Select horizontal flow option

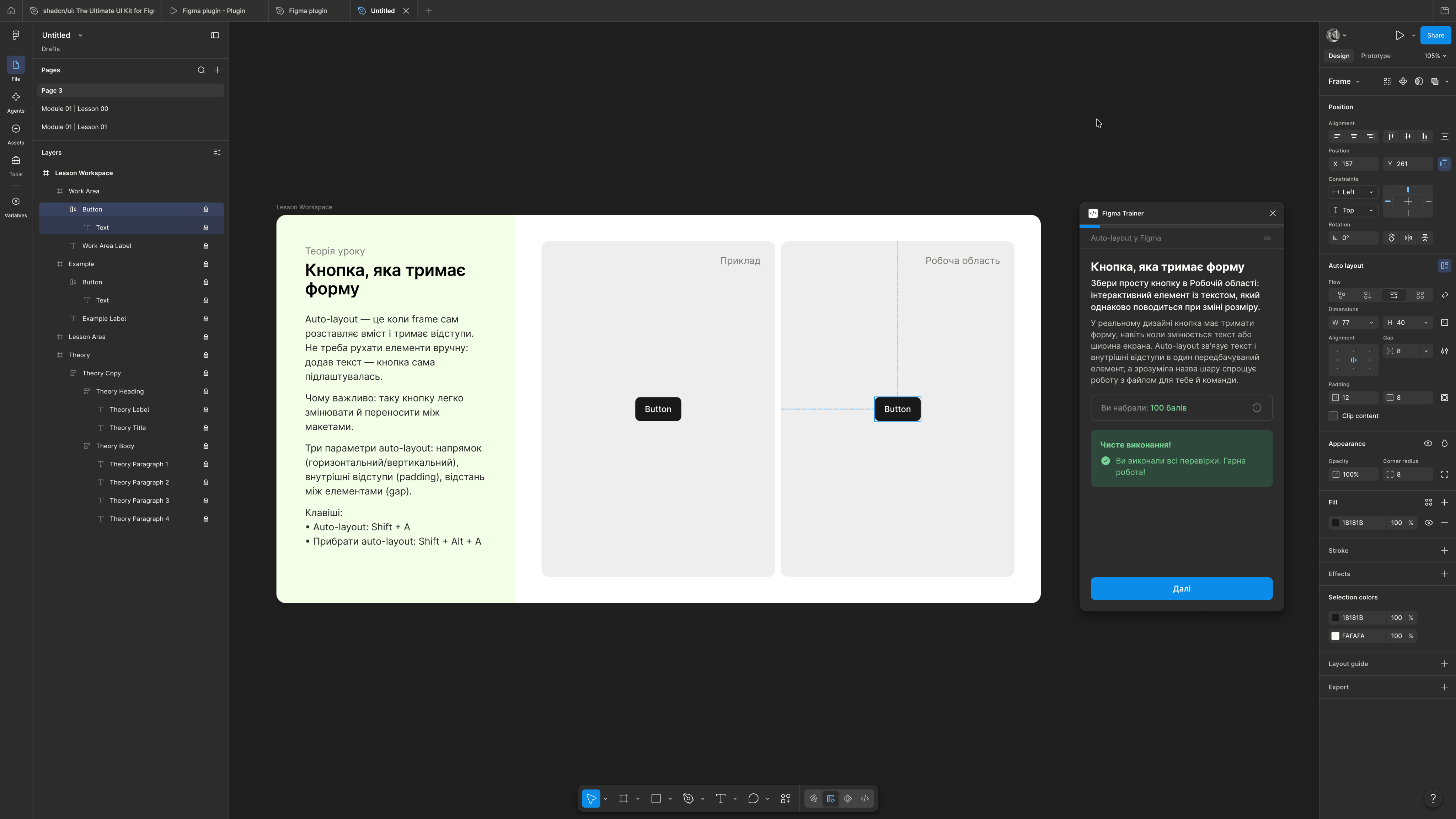coord(1394,295)
